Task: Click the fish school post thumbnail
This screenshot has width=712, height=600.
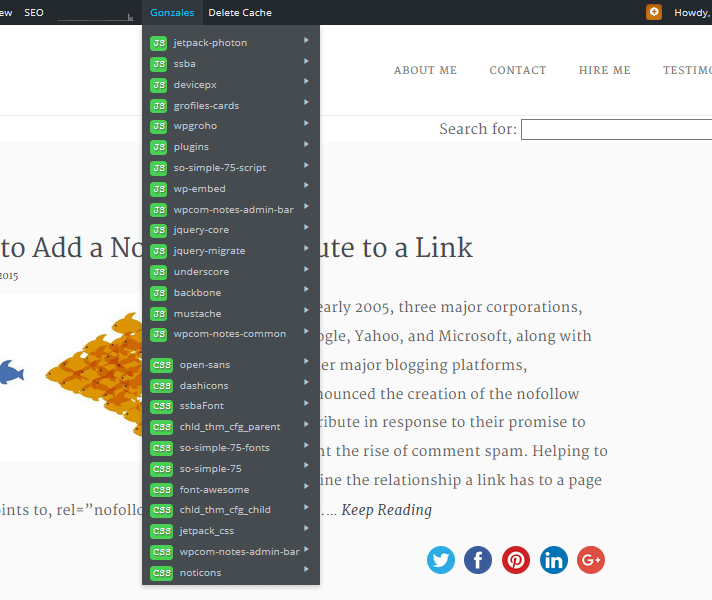Action: [71, 377]
